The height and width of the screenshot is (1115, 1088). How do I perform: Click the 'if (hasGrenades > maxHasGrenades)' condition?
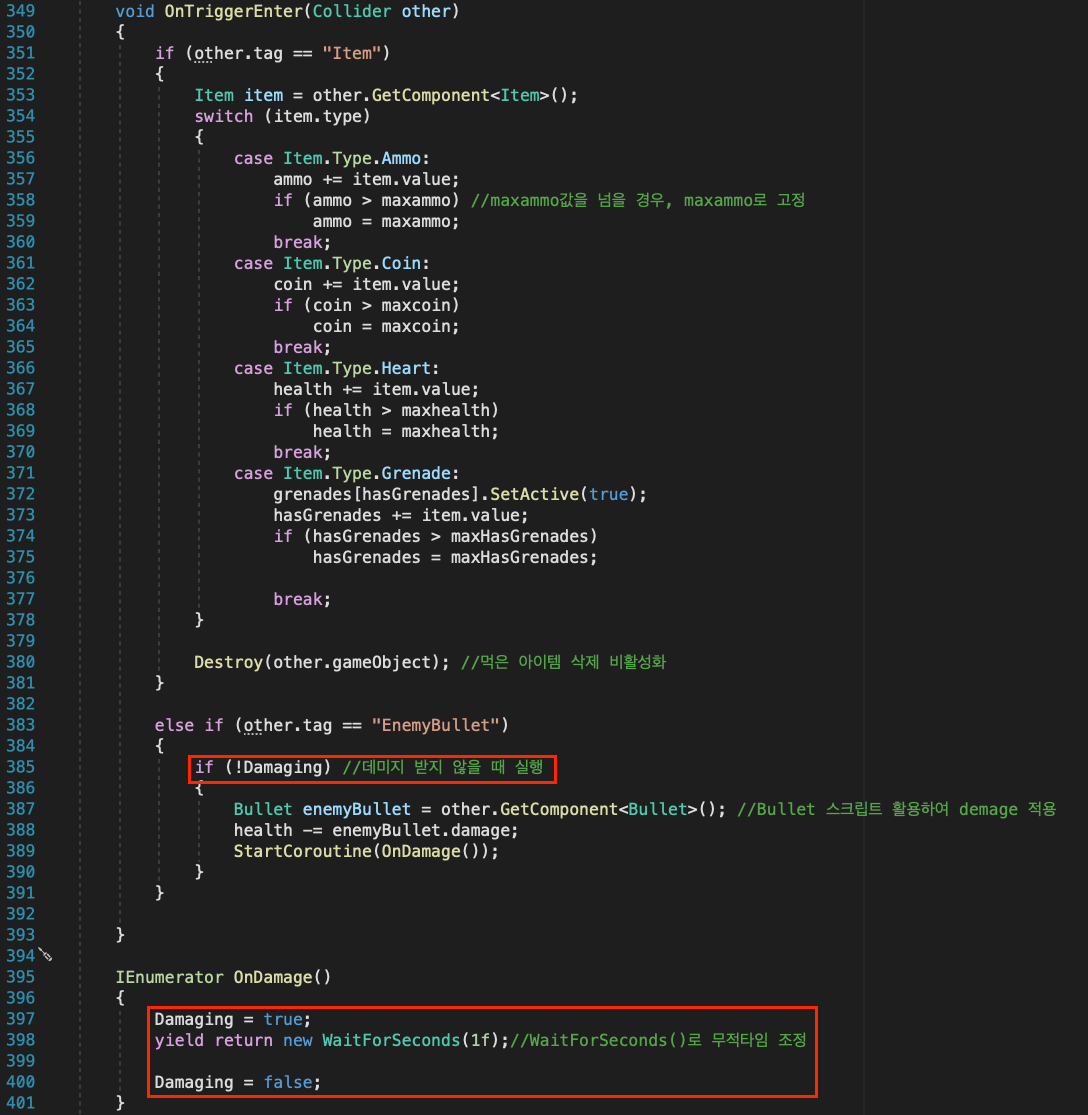(x=435, y=536)
